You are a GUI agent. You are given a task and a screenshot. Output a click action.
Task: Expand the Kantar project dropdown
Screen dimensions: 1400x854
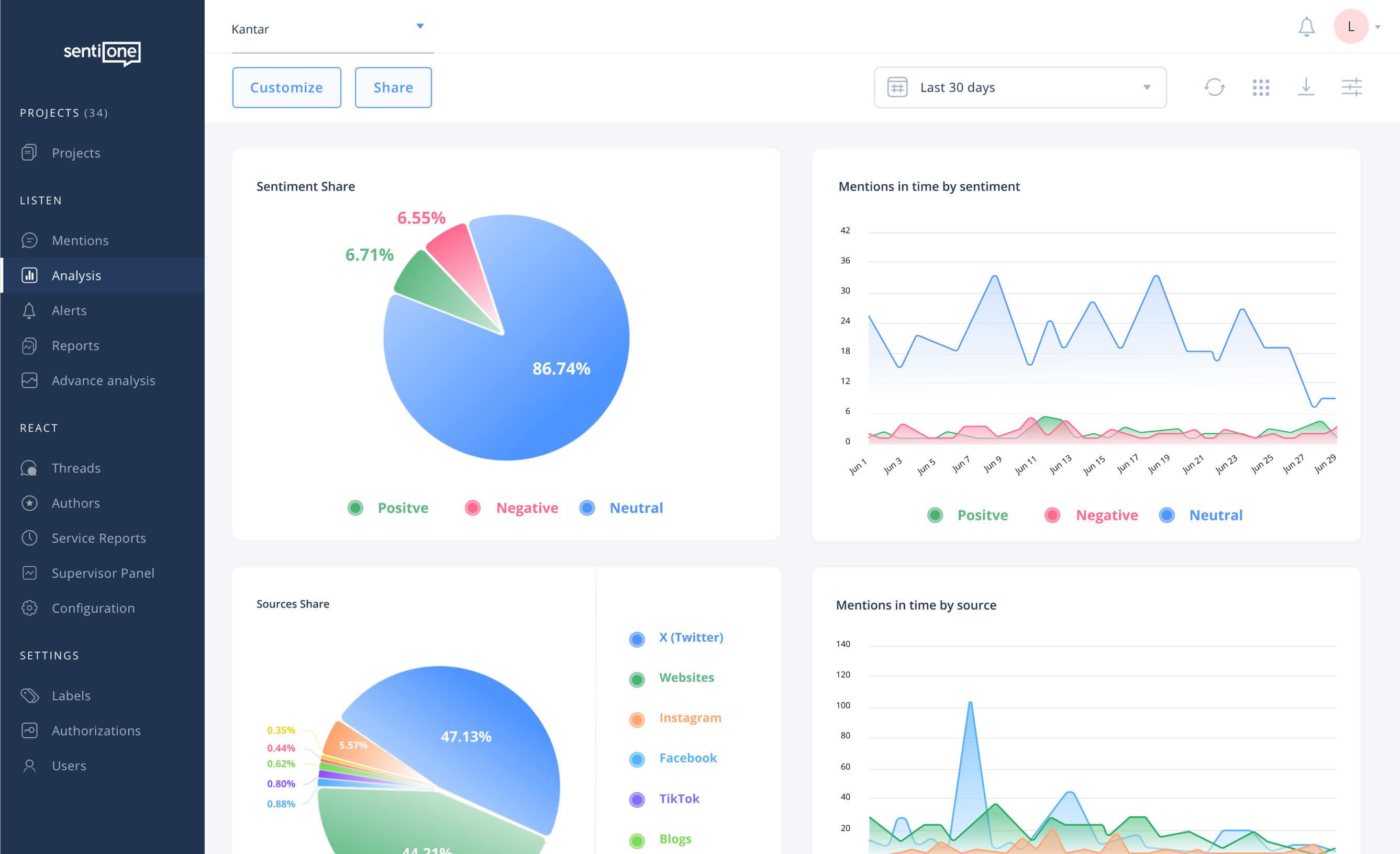pos(420,26)
